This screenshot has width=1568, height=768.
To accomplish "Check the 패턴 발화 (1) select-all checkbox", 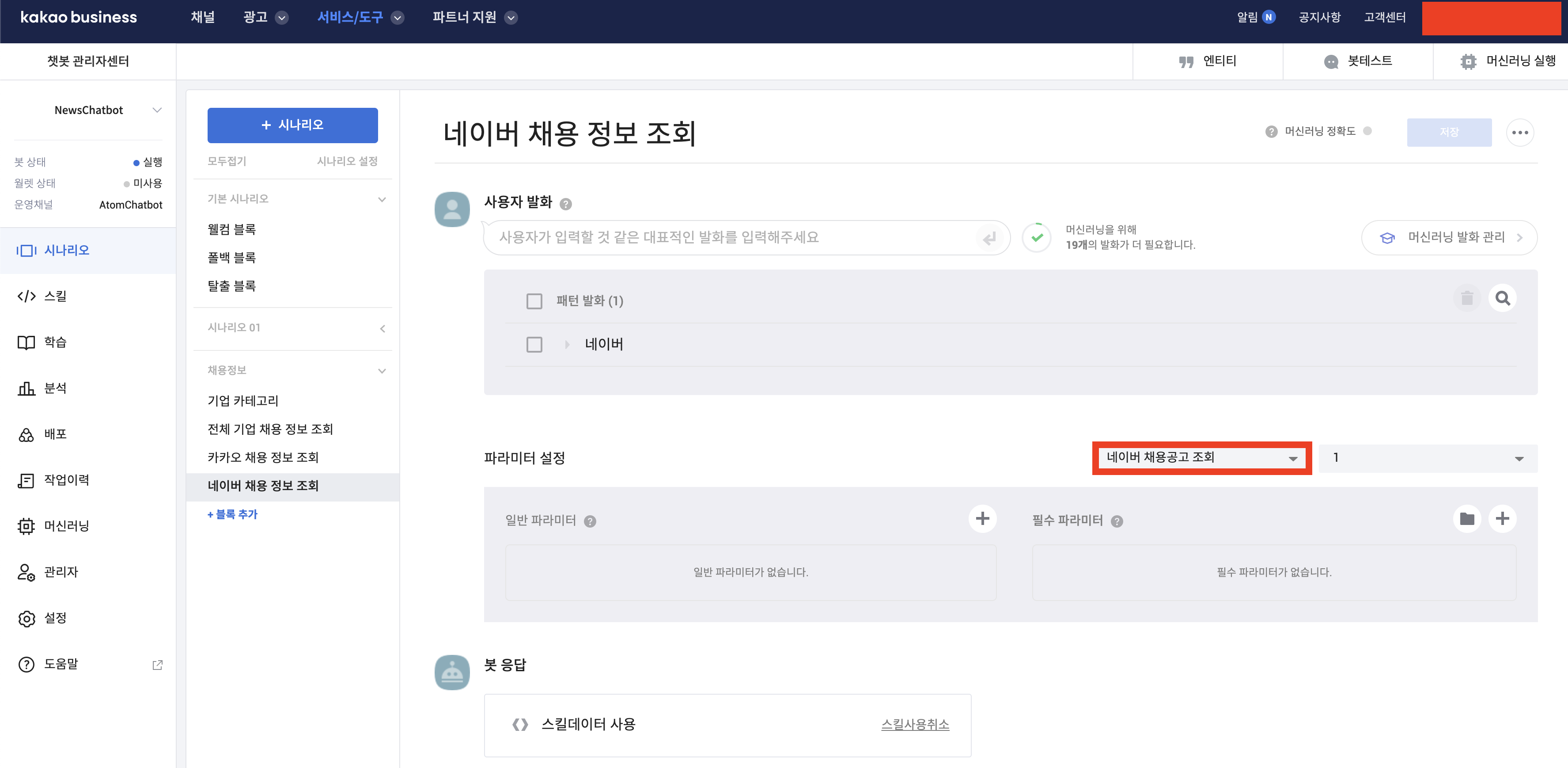I will click(x=534, y=301).
